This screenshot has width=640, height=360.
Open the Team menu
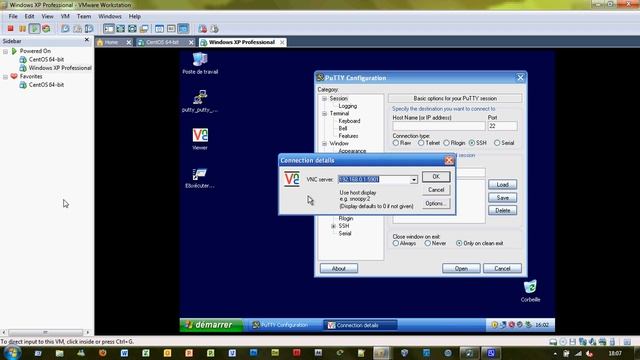point(84,16)
